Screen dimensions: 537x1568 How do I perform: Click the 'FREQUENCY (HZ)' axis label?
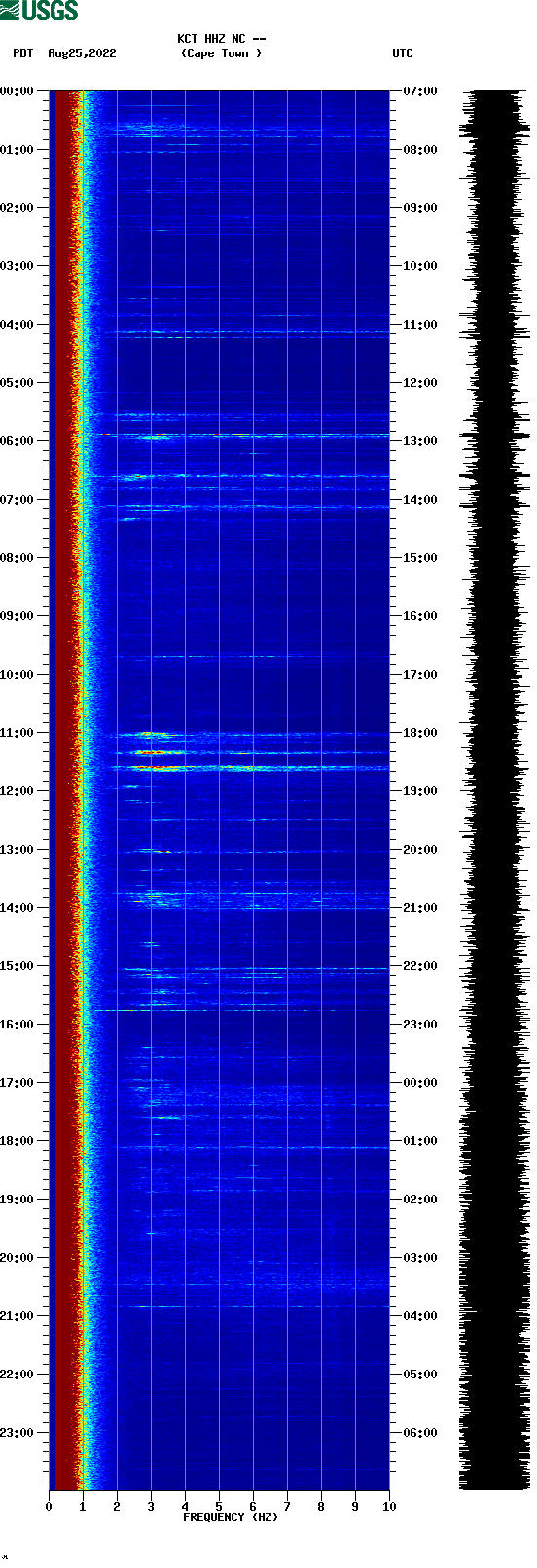tap(231, 1516)
